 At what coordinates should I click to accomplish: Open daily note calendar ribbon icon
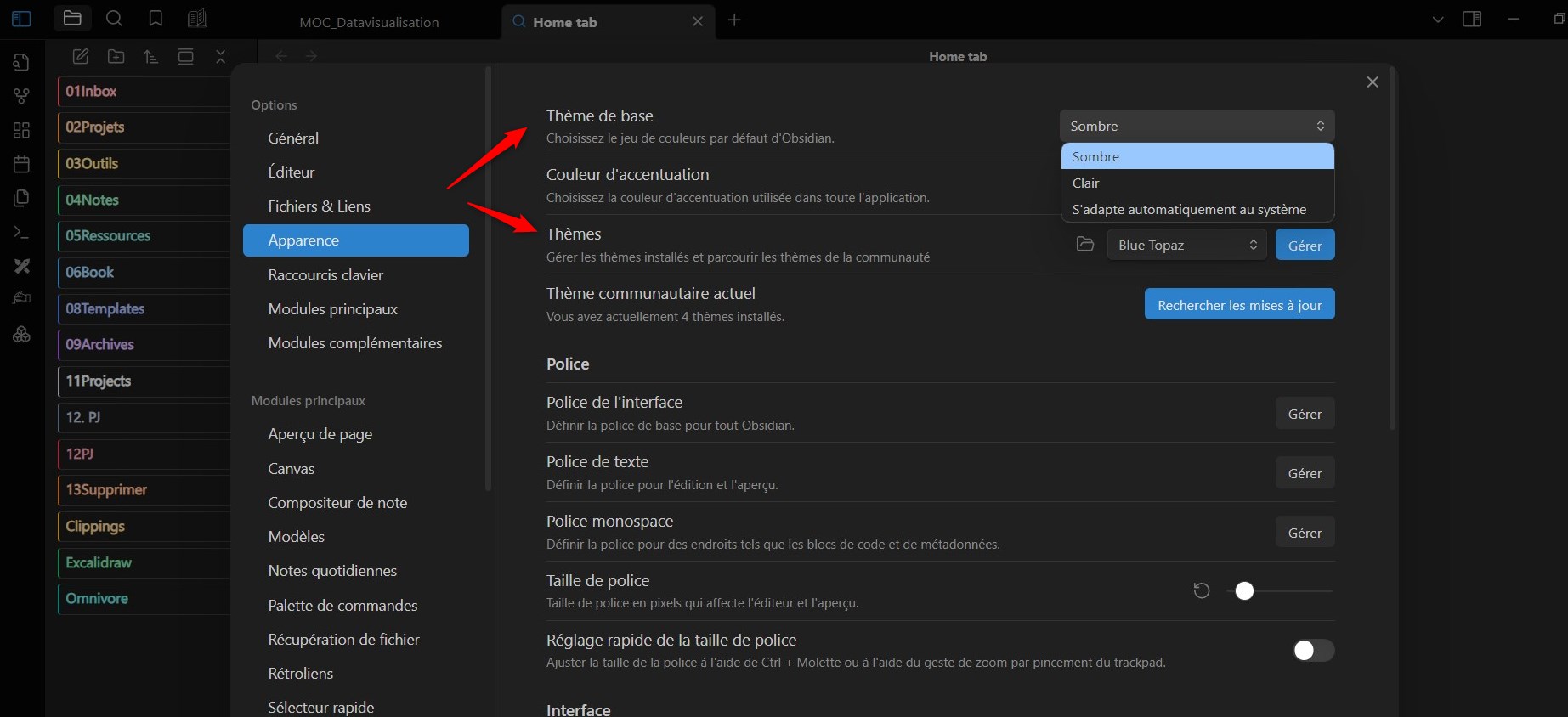(21, 164)
